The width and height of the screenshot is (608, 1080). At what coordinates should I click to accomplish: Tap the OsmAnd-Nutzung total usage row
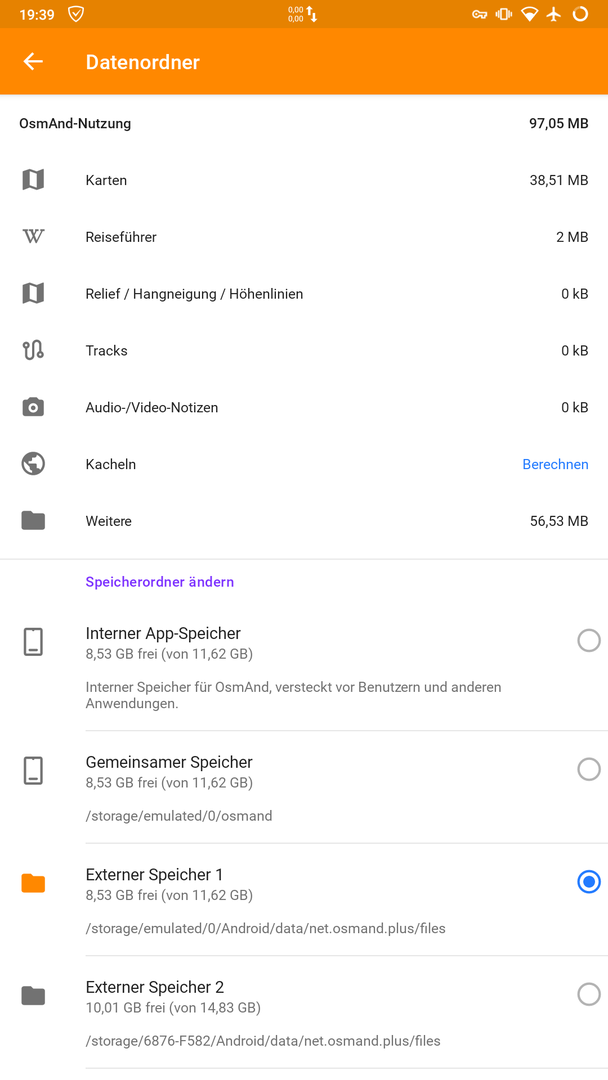pyautogui.click(x=304, y=124)
